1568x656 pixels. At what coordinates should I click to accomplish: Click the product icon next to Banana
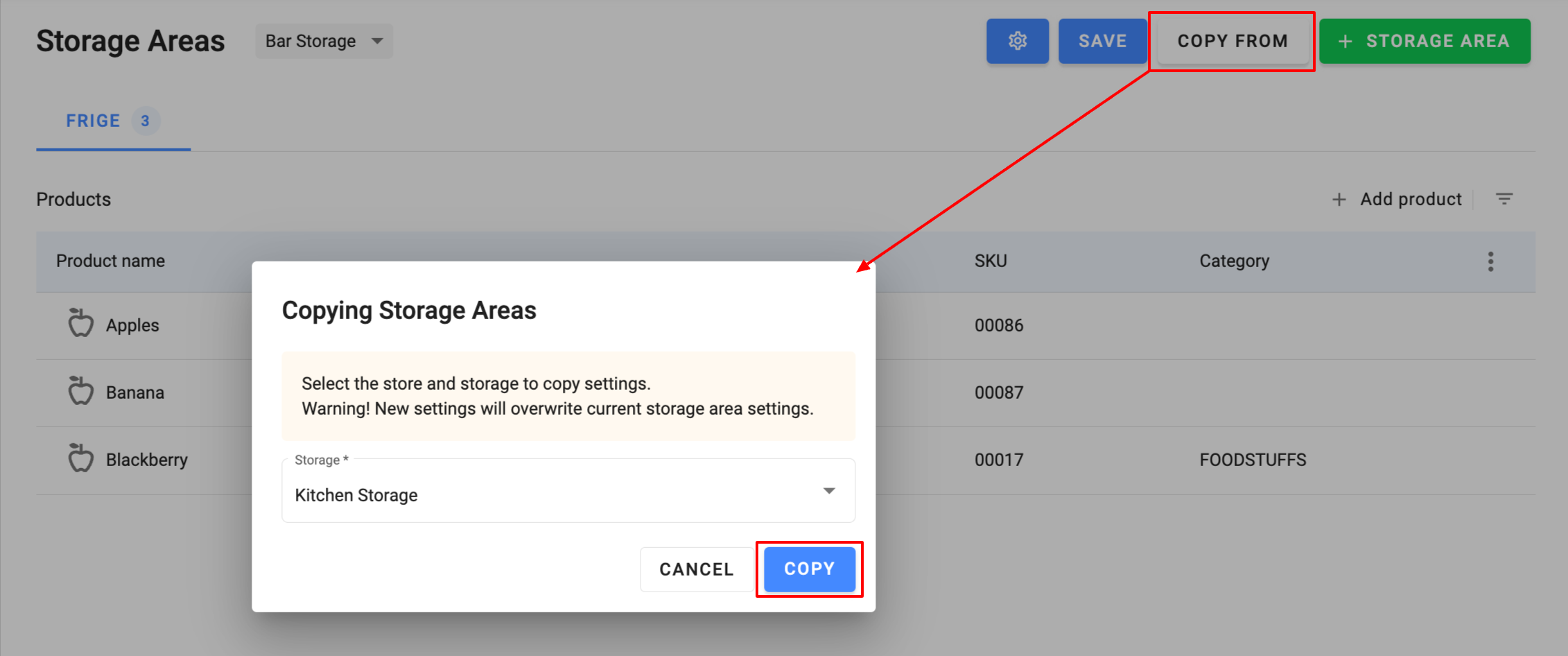(80, 391)
